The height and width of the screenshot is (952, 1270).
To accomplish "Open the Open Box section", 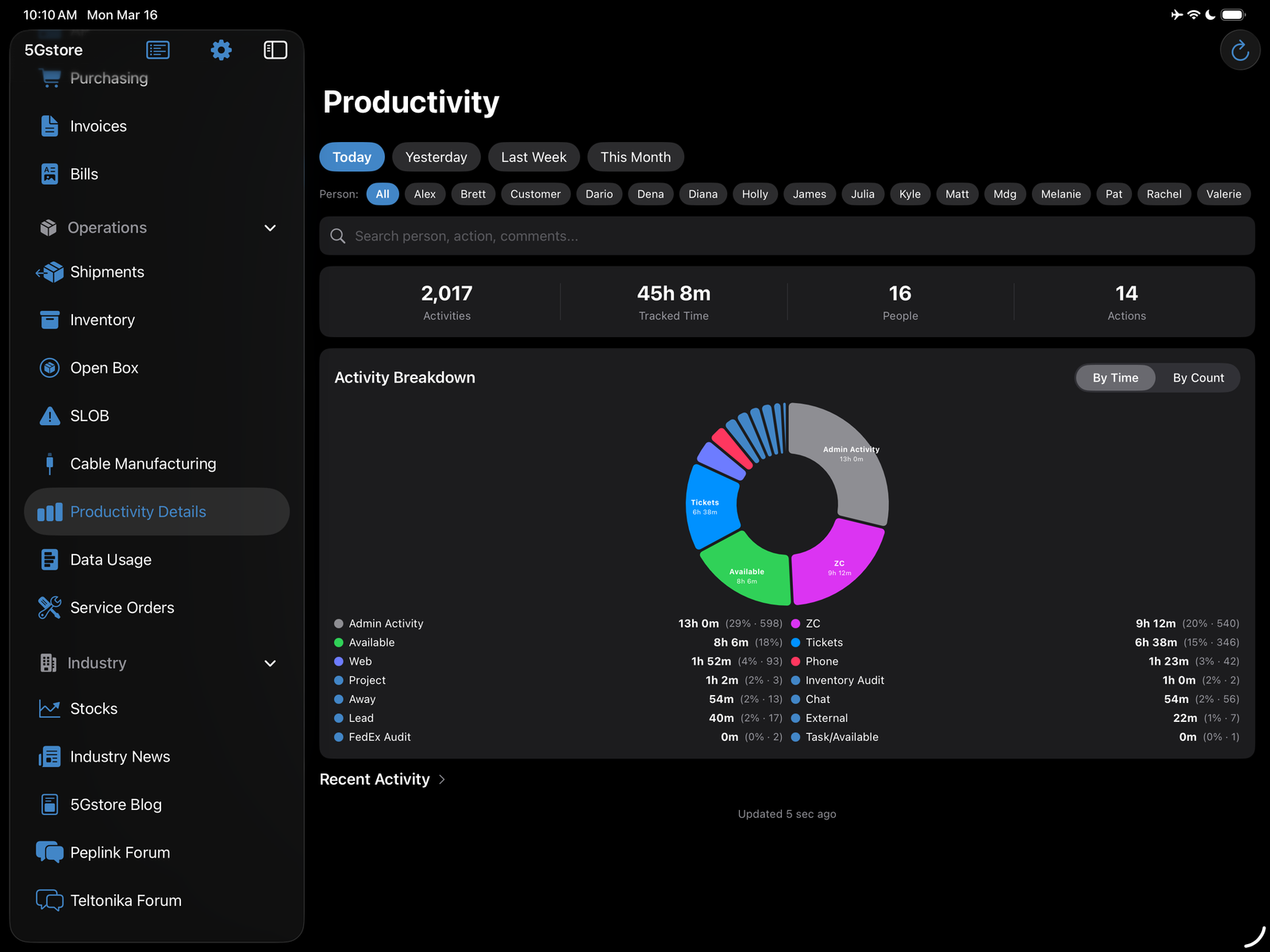I will pyautogui.click(x=102, y=367).
